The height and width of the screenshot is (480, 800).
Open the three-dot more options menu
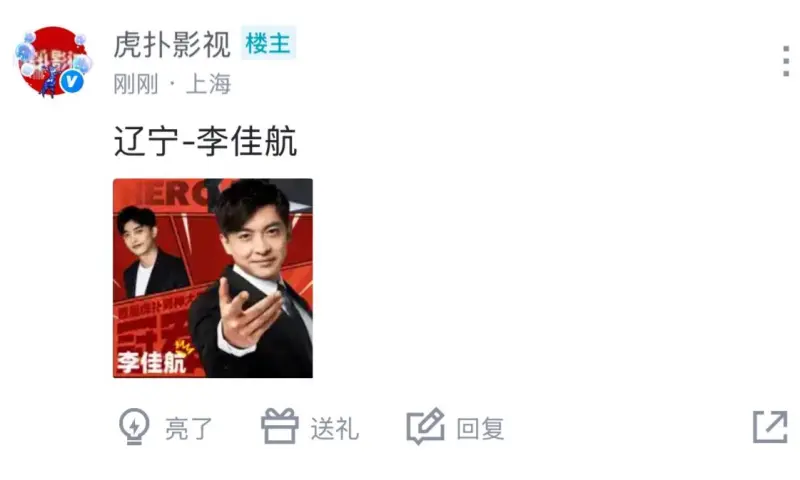click(x=786, y=61)
